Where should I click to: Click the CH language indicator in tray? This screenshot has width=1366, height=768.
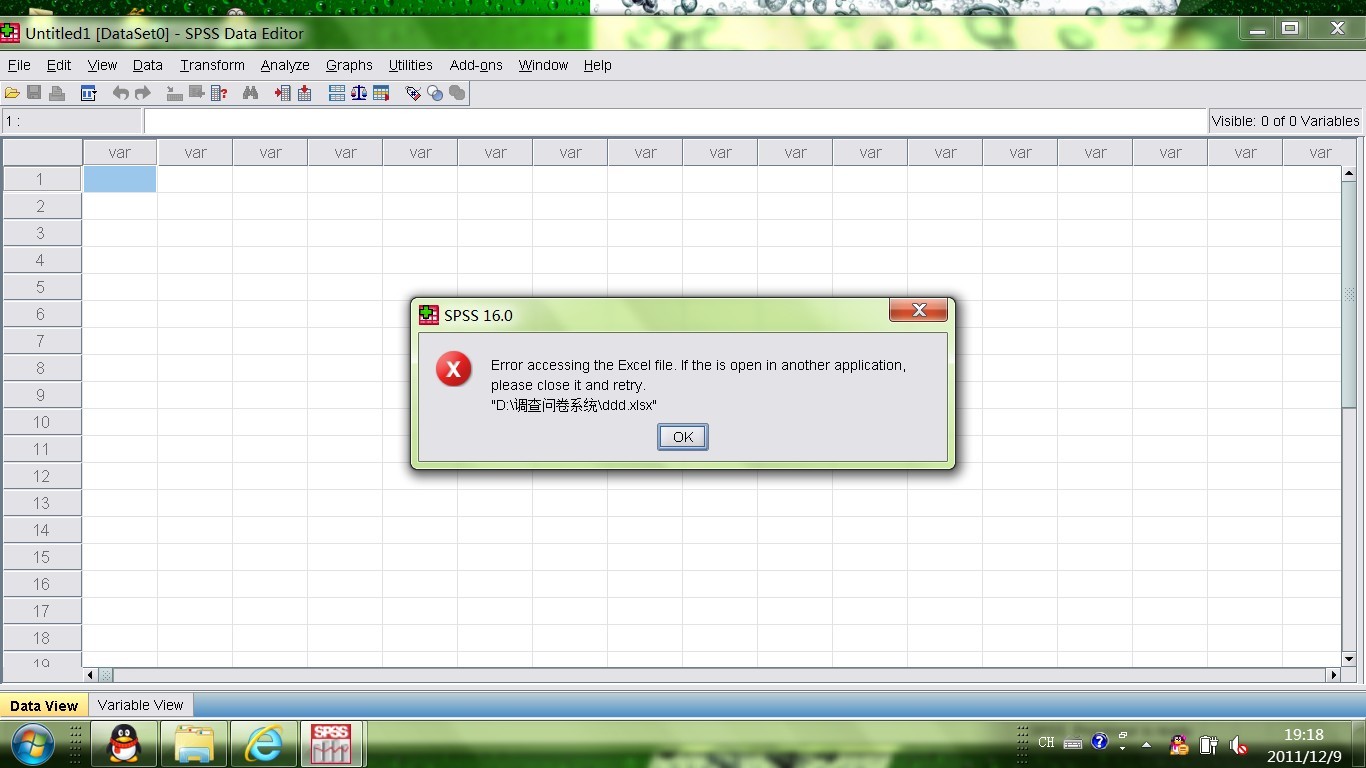click(1046, 742)
